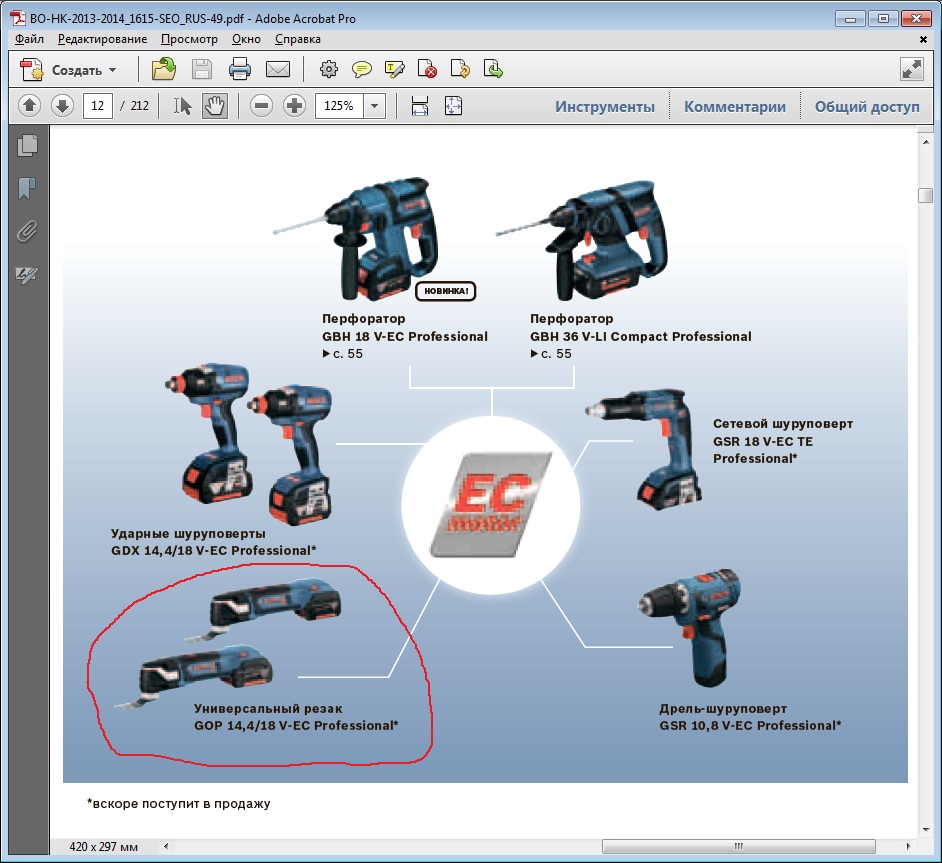Minimize the Acrobat window
Screen dimensions: 942x863
(850, 19)
